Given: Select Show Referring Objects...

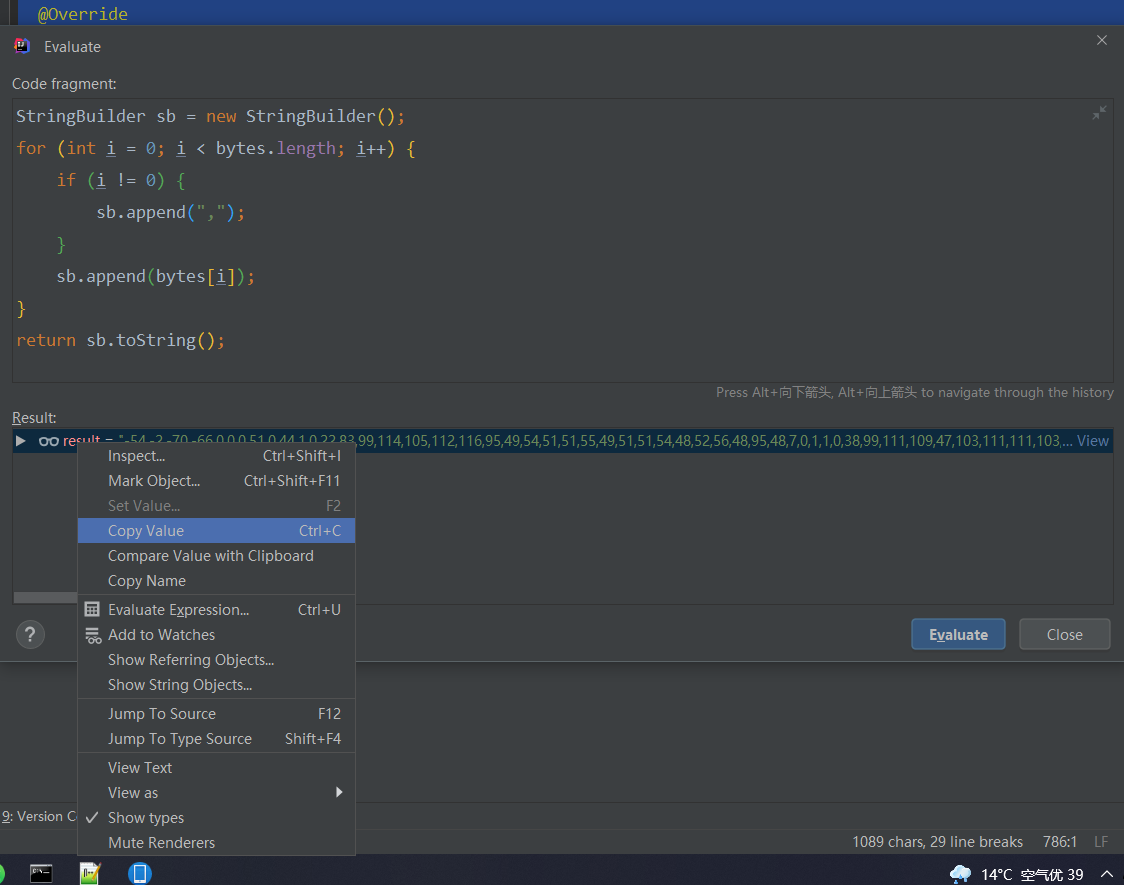Looking at the screenshot, I should (x=216, y=660).
